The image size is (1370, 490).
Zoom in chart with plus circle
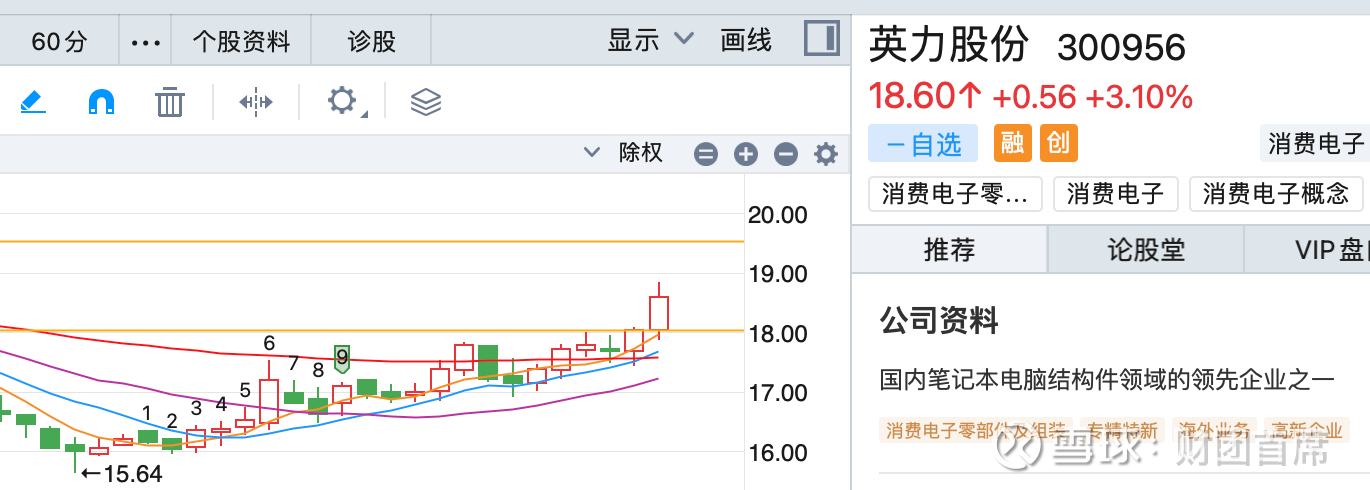(746, 154)
